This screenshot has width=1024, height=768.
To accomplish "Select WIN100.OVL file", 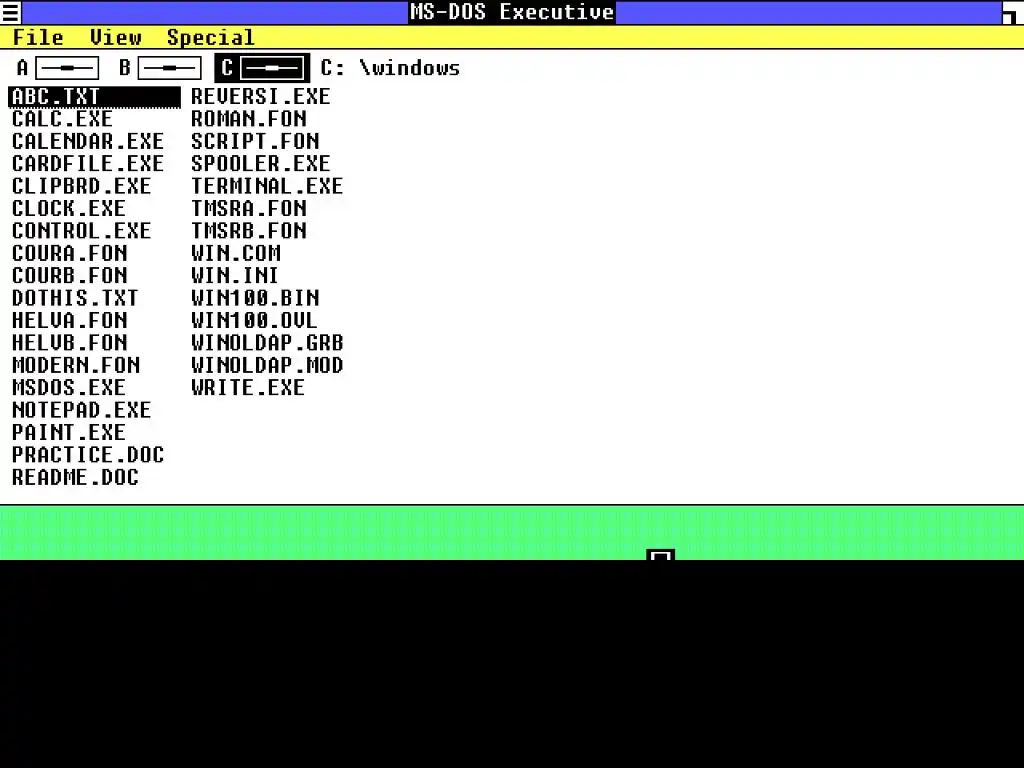I will 254,320.
